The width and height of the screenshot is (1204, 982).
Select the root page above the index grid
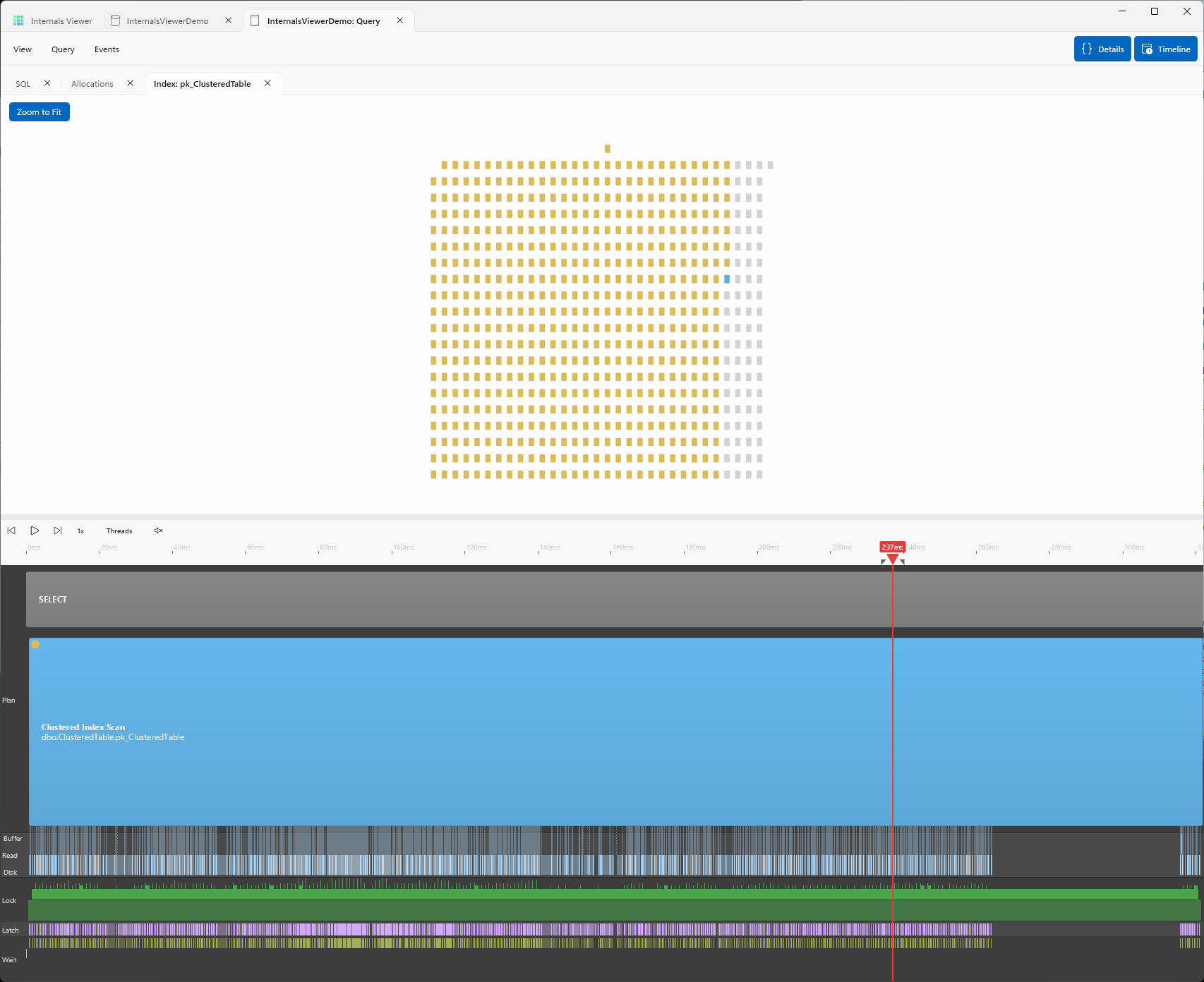pyautogui.click(x=608, y=149)
